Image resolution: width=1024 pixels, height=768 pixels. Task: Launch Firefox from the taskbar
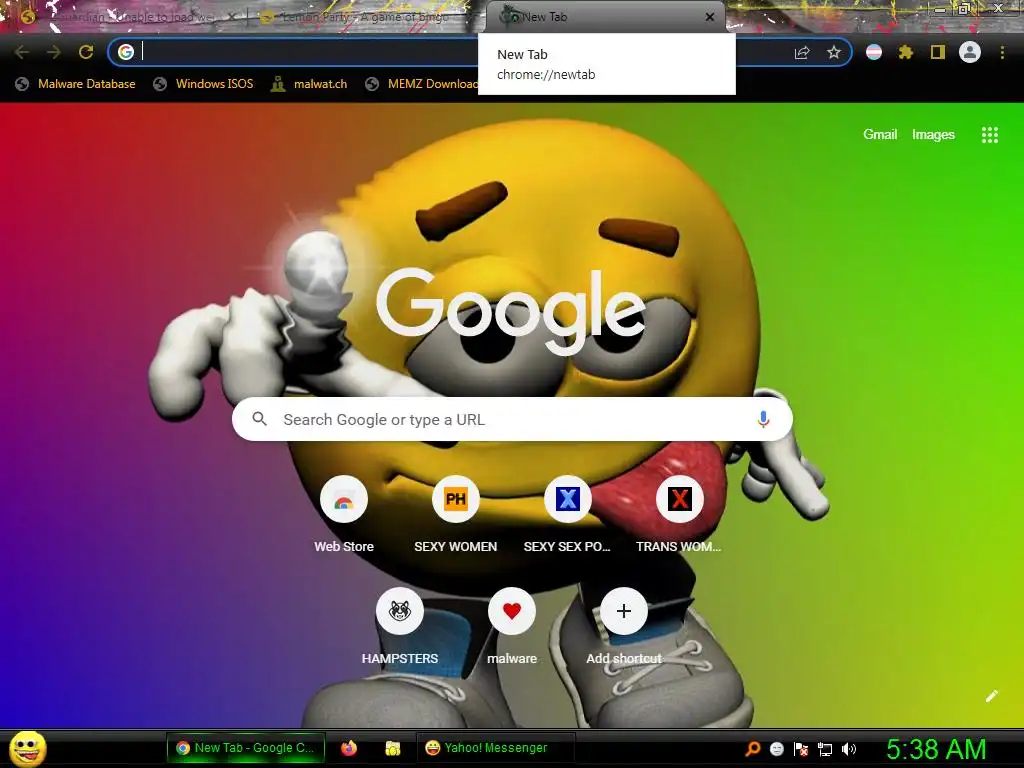(x=349, y=748)
